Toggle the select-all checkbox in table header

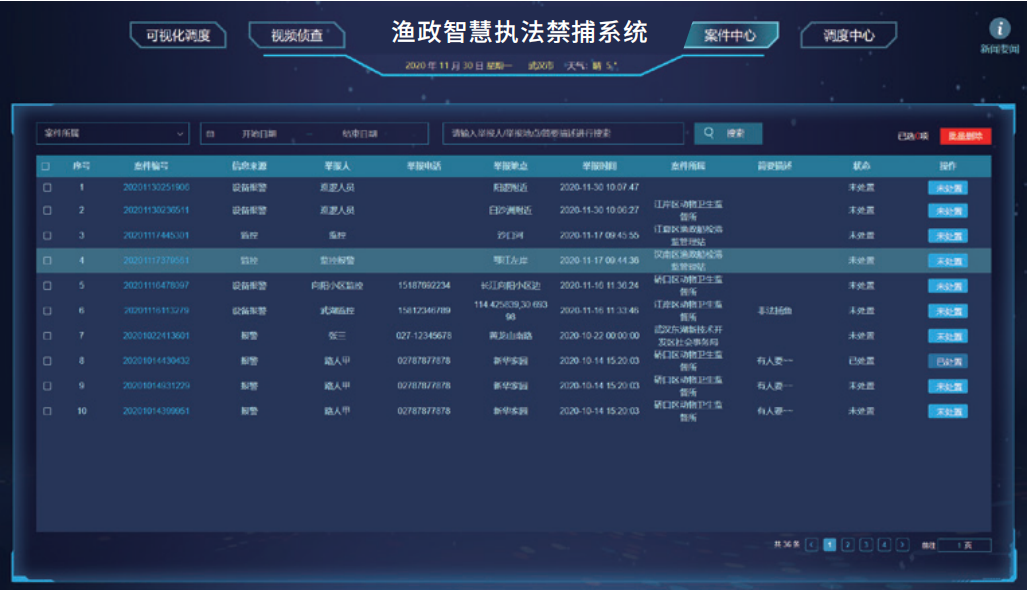(x=46, y=165)
